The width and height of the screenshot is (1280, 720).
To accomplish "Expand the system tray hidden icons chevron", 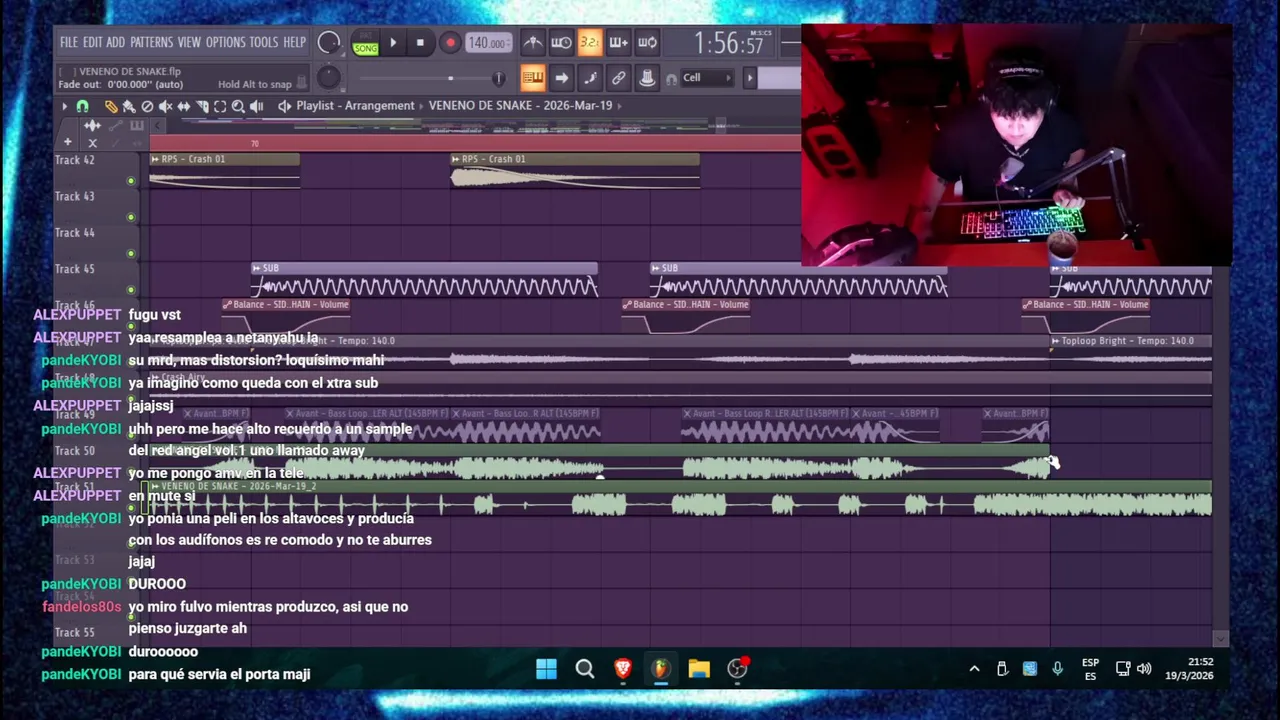I will [x=974, y=669].
